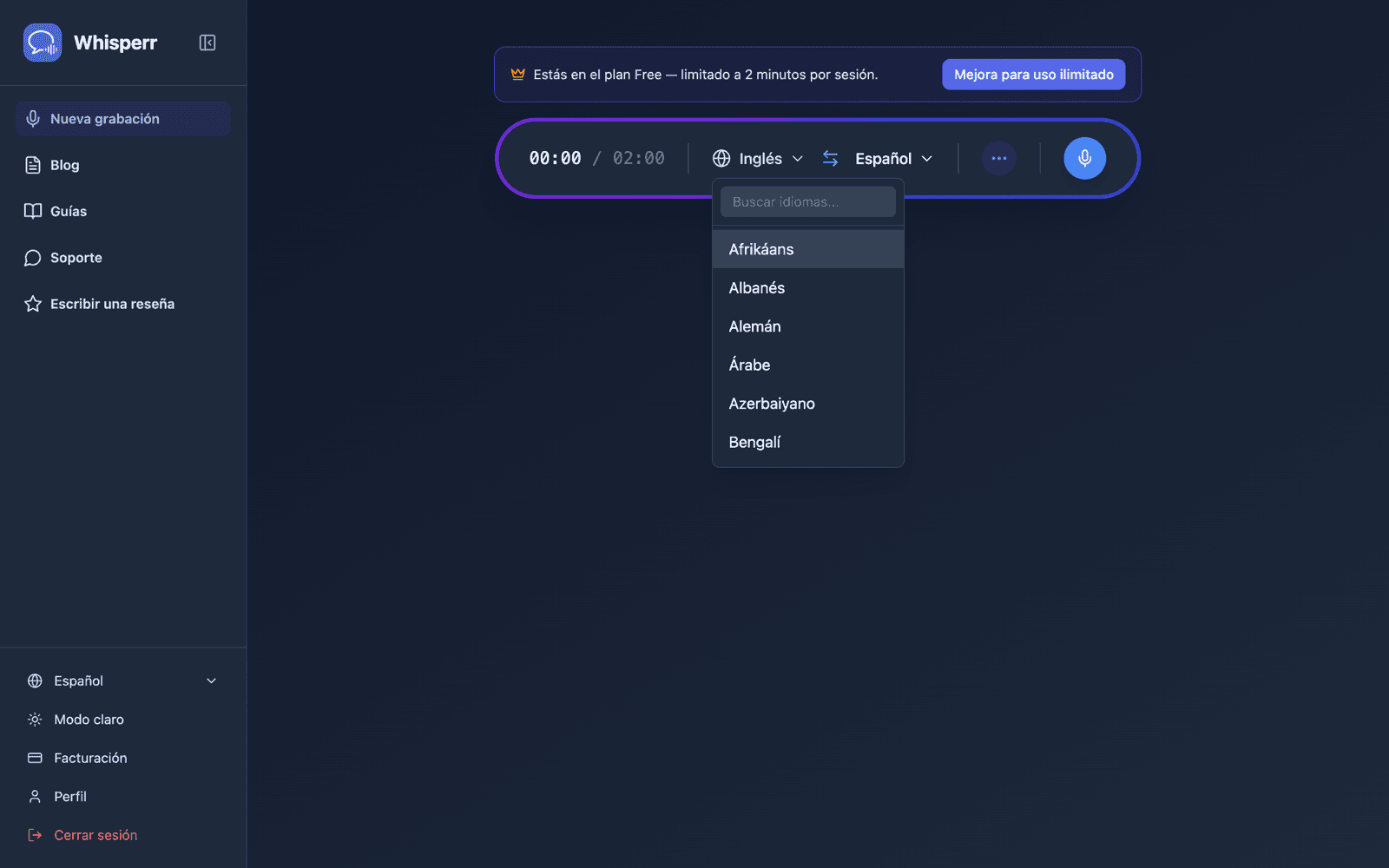The height and width of the screenshot is (868, 1389).
Task: Click the chevron next to Español in recorder
Action: pyautogui.click(x=927, y=159)
